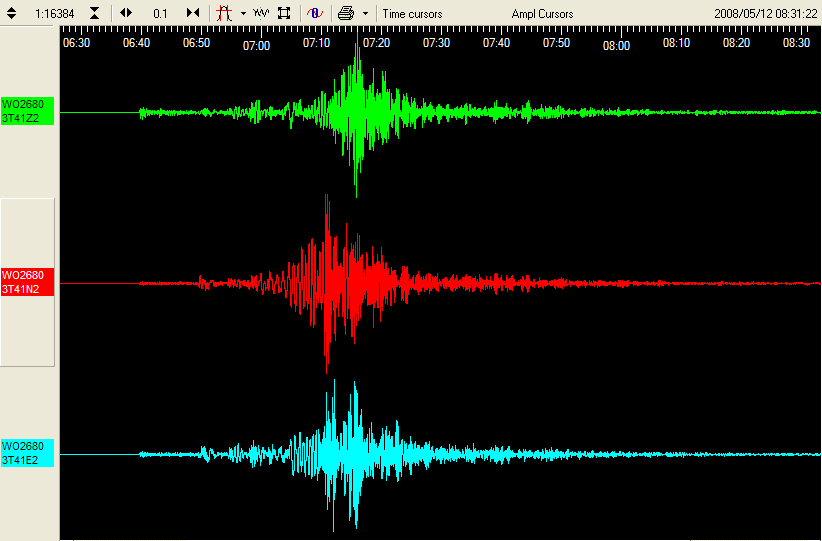Select the cyan WO2680 3T41E2 channel label

[28, 453]
